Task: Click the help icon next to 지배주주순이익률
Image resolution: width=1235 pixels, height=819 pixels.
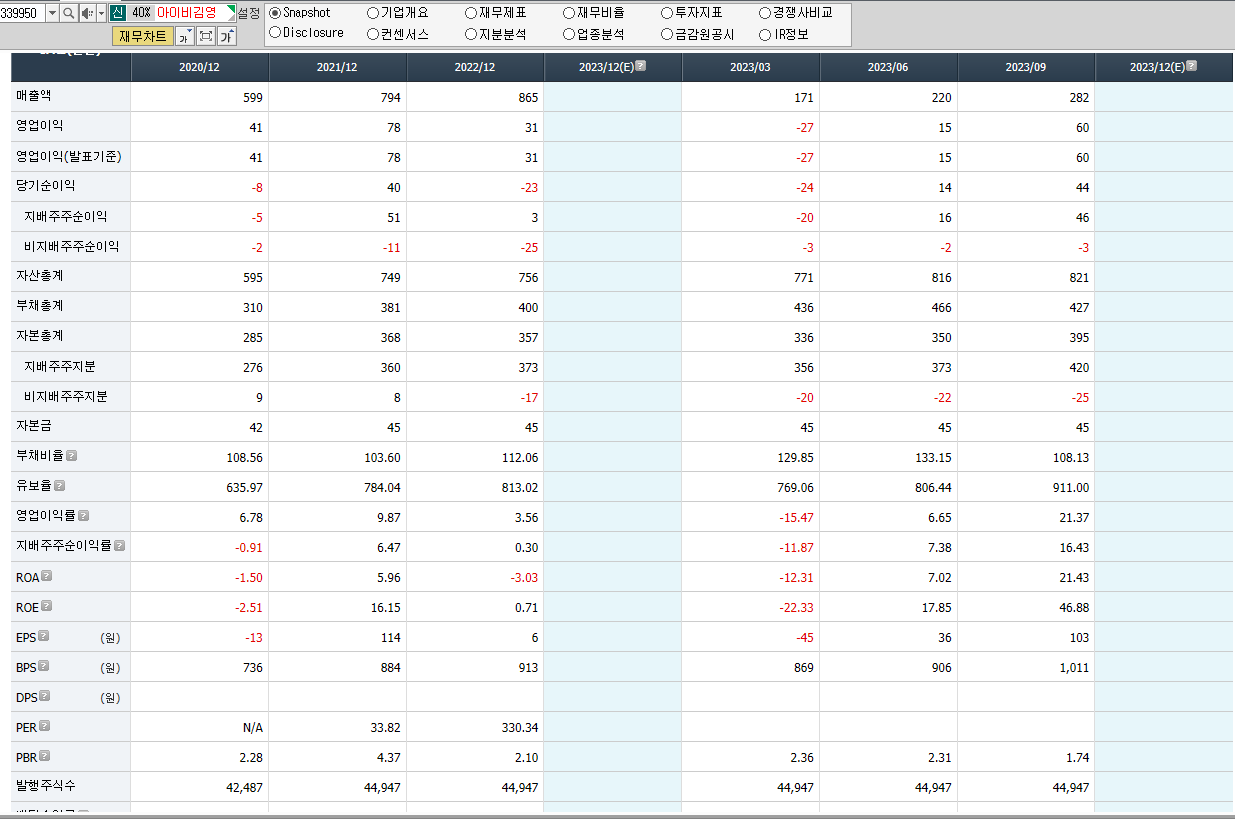Action: (120, 545)
